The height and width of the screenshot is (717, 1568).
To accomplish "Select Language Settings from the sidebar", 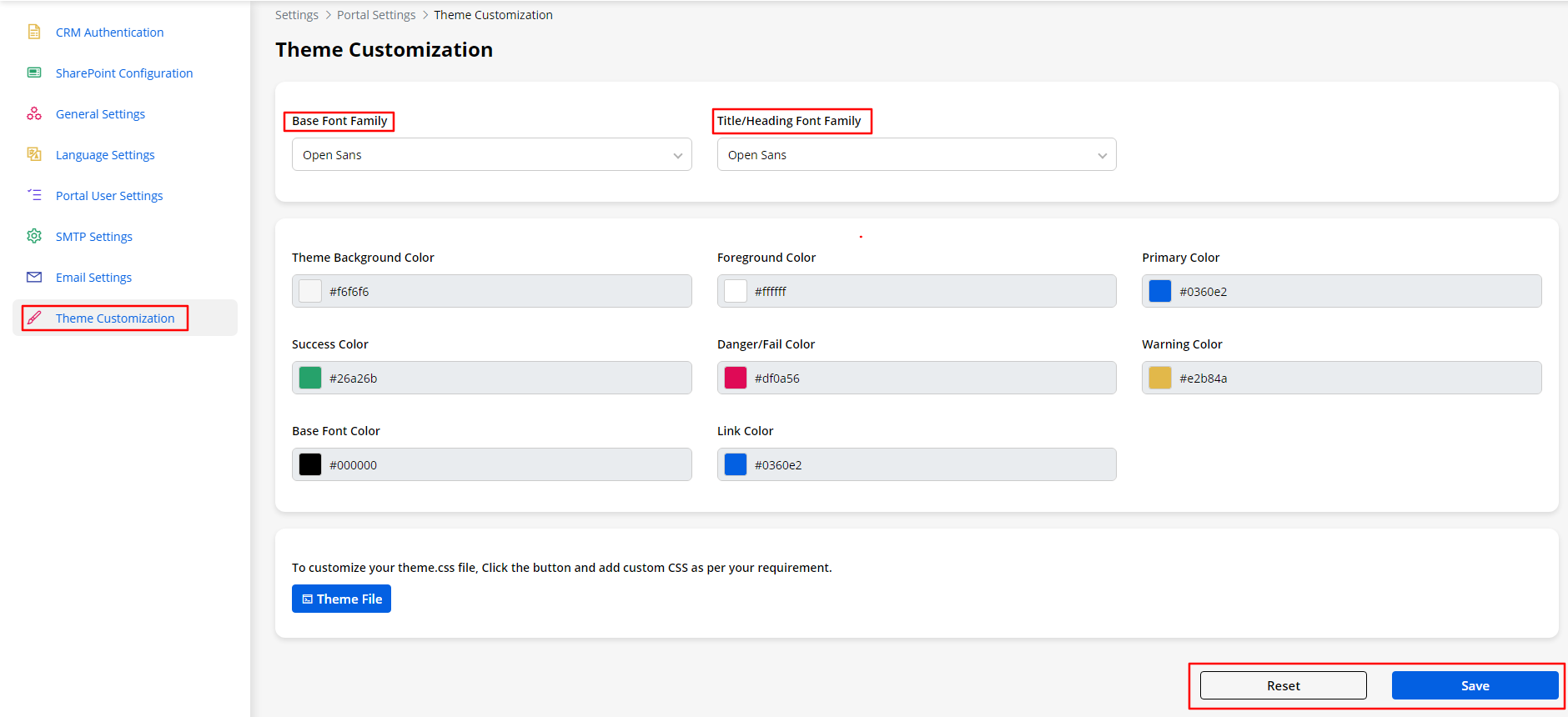I will [x=105, y=155].
